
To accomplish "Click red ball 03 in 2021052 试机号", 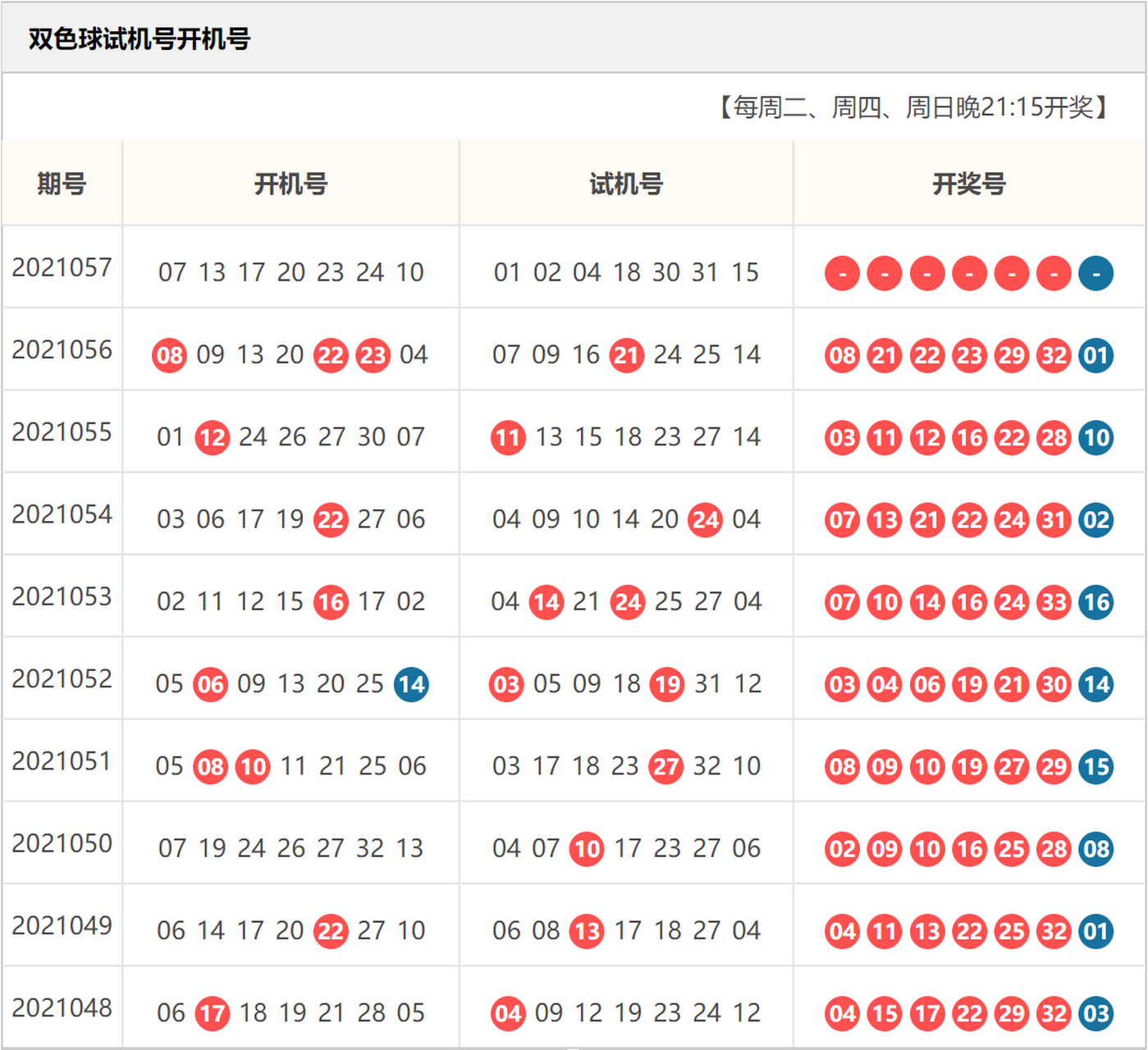I will tap(507, 684).
